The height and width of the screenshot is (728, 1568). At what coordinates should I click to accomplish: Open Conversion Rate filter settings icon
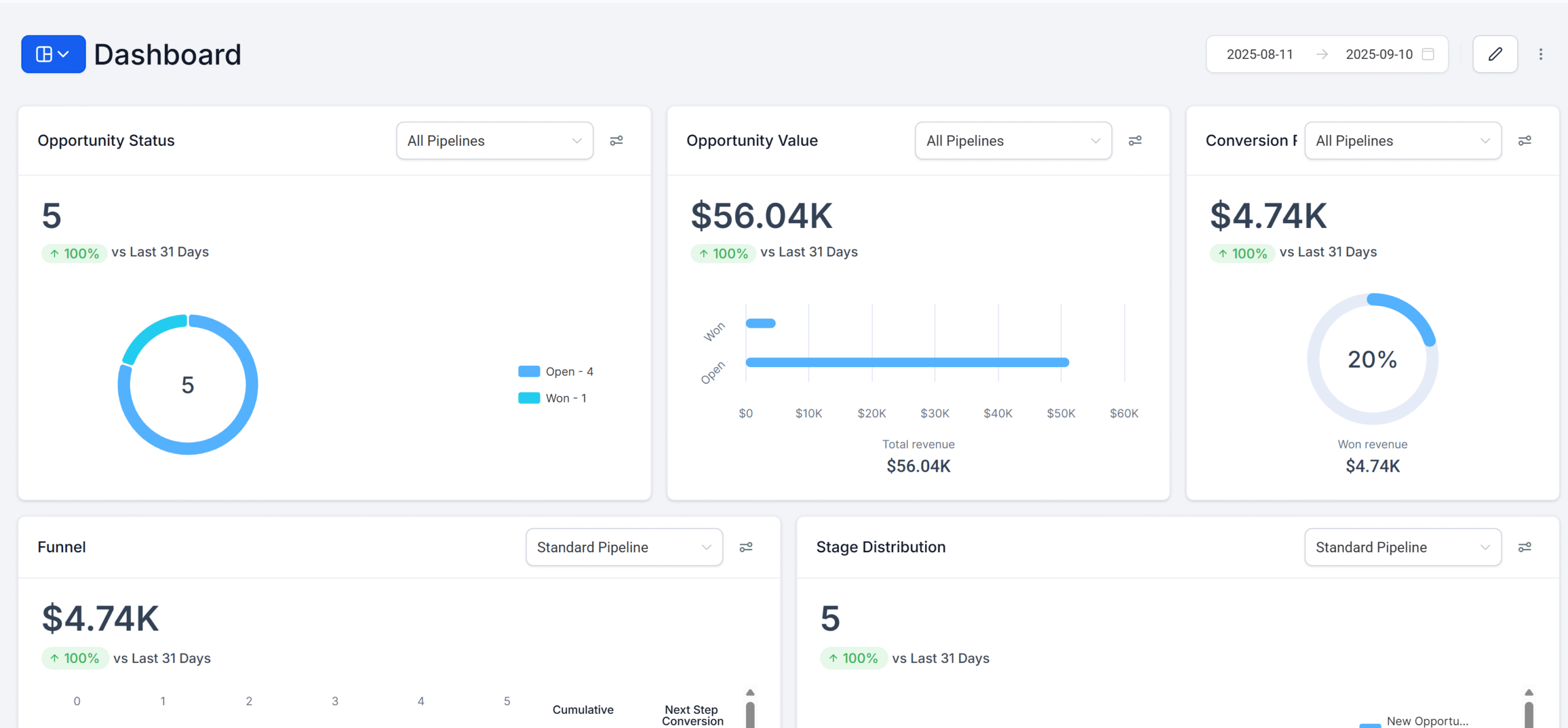(x=1525, y=141)
